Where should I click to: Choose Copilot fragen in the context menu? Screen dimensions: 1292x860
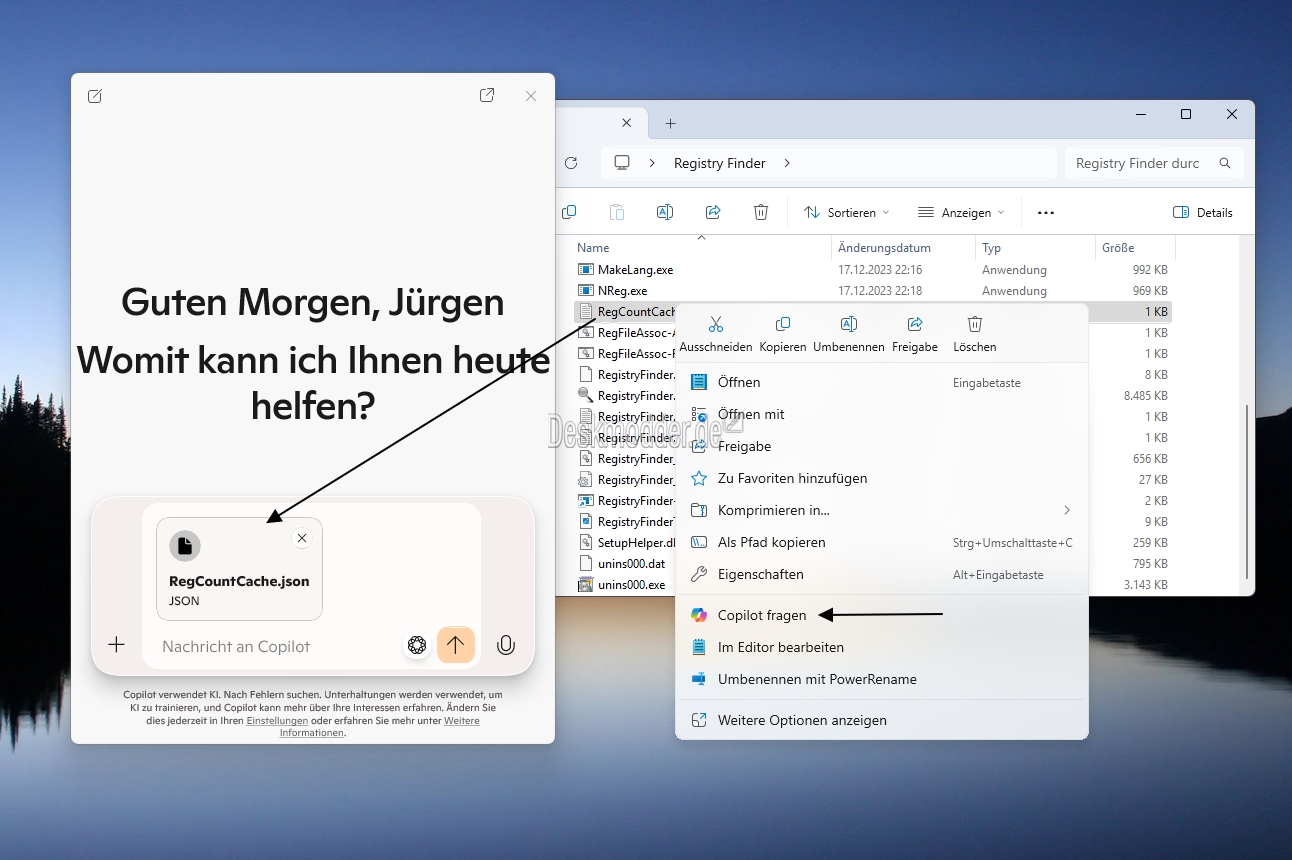tap(881, 615)
